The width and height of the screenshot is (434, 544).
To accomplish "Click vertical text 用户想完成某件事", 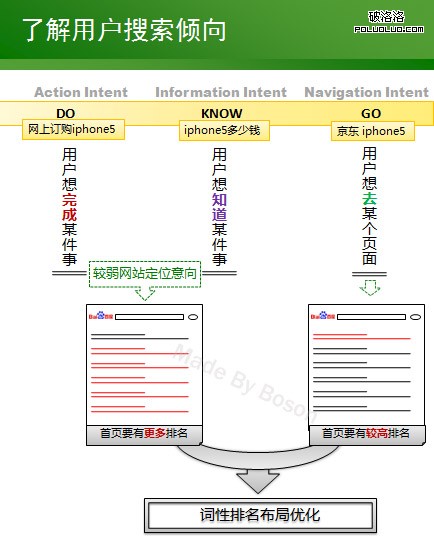I will 69,207.
